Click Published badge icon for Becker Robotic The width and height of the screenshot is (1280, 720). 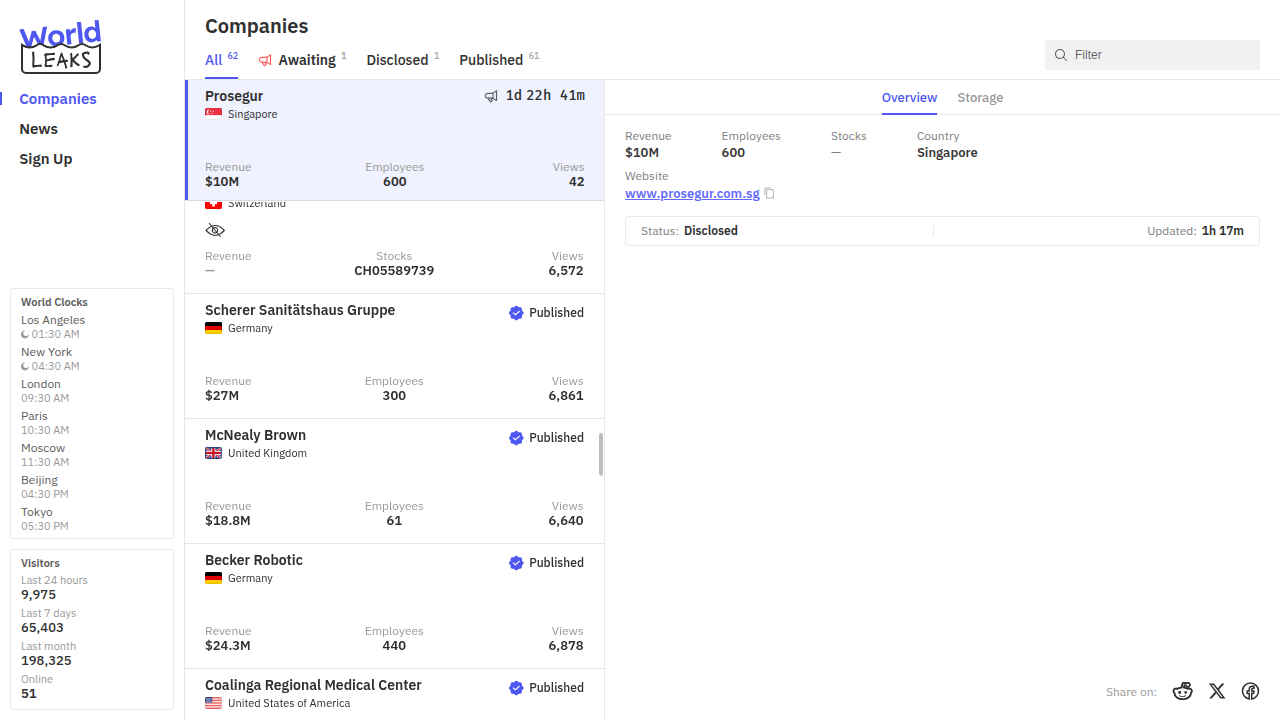[516, 563]
